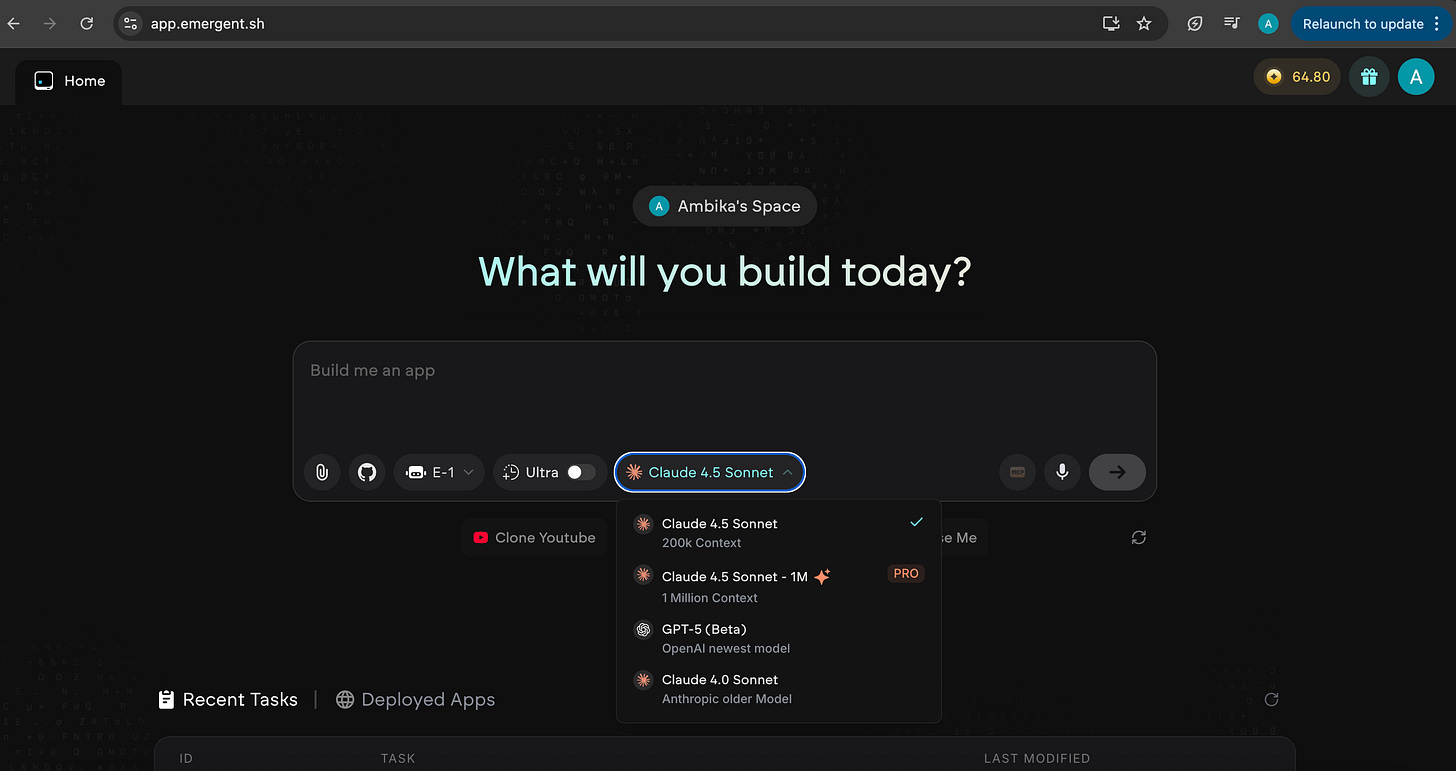
Task: Click the ID column header
Action: coord(186,758)
